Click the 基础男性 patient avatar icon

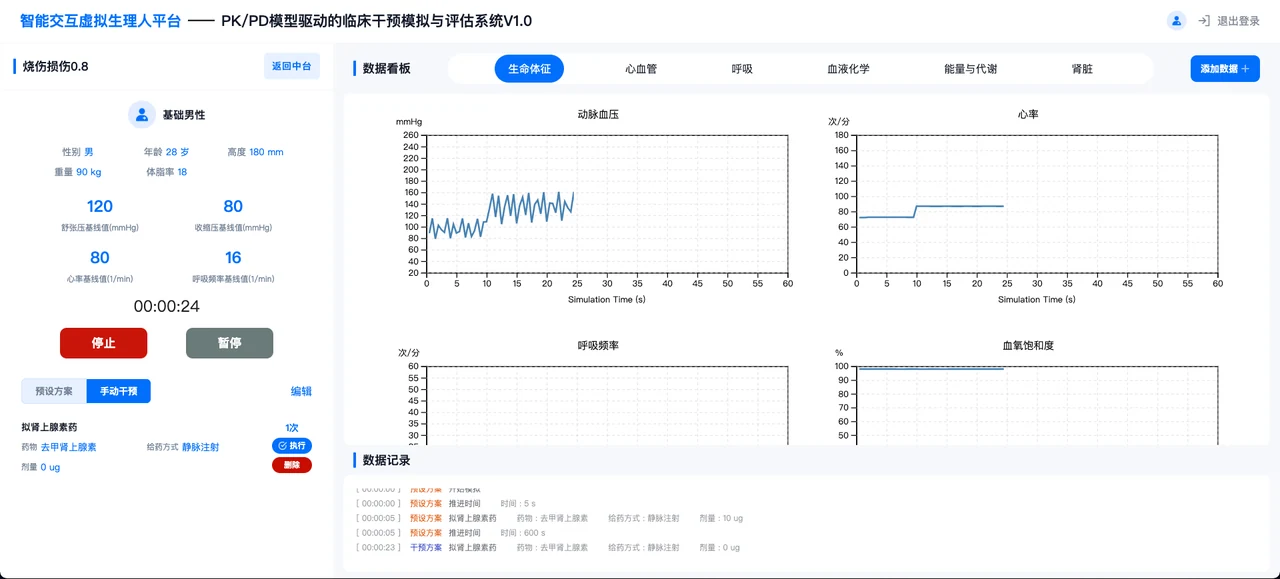[x=142, y=115]
